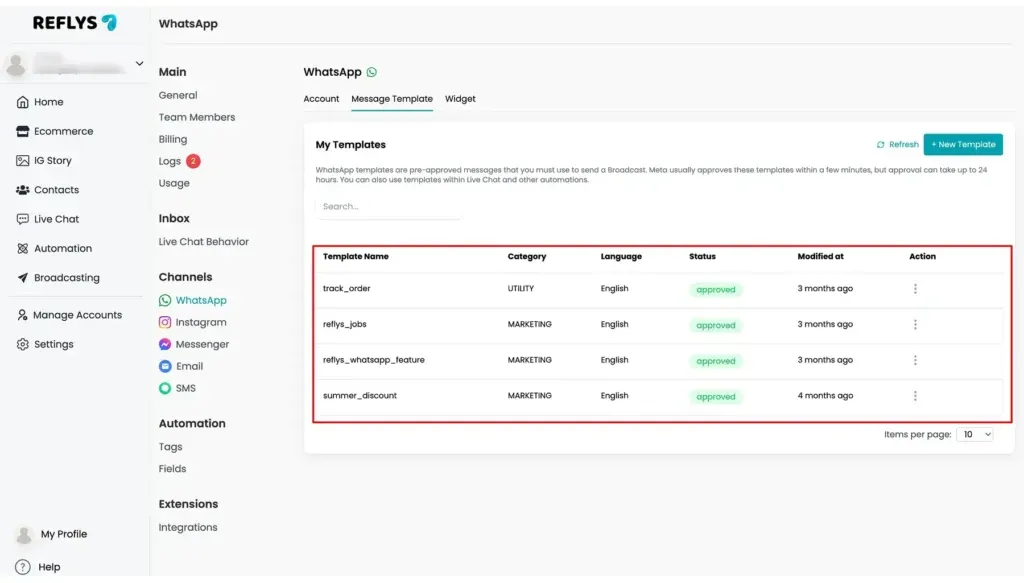The height and width of the screenshot is (583, 1024).
Task: Click the New Template button
Action: 963,144
